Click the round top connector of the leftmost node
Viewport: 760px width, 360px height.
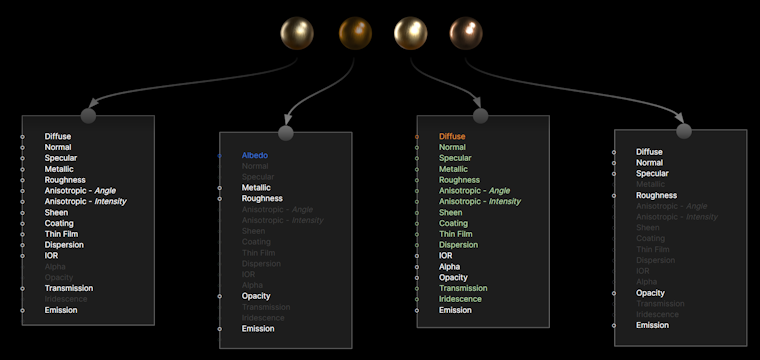coord(88,116)
